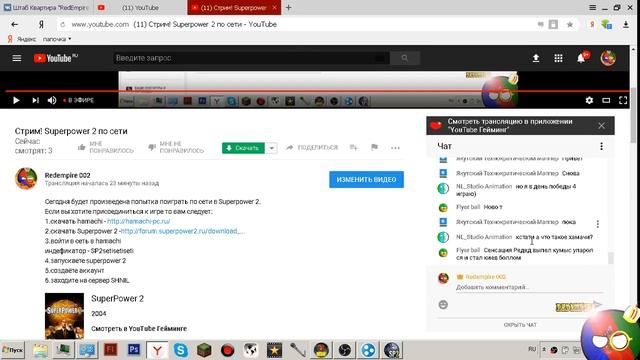The height and width of the screenshot is (360, 640).
Task: Open the папочка bookmarks folder dropdown
Action: pyautogui.click(x=57, y=39)
